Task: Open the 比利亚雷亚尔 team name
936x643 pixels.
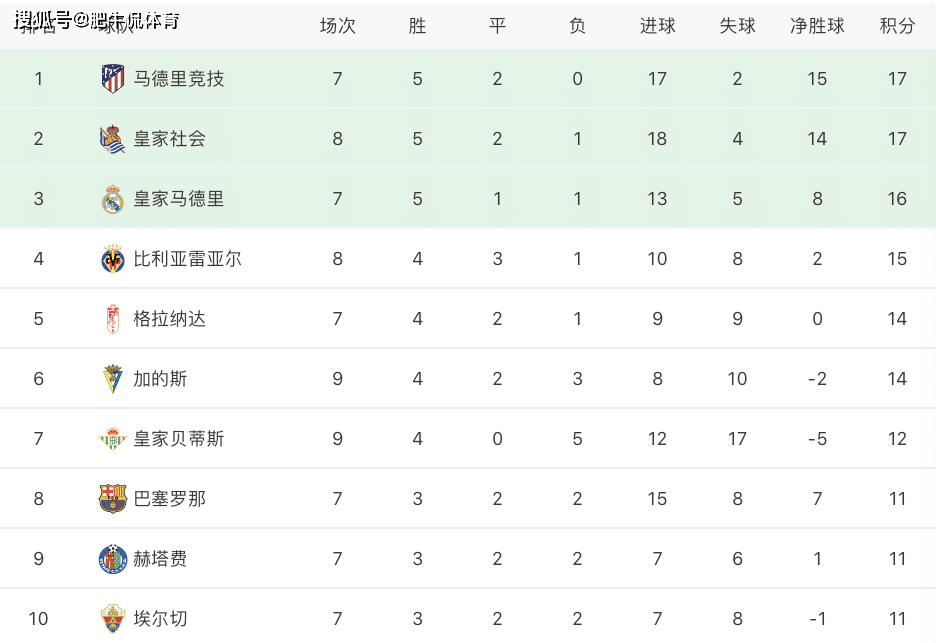Action: (188, 259)
